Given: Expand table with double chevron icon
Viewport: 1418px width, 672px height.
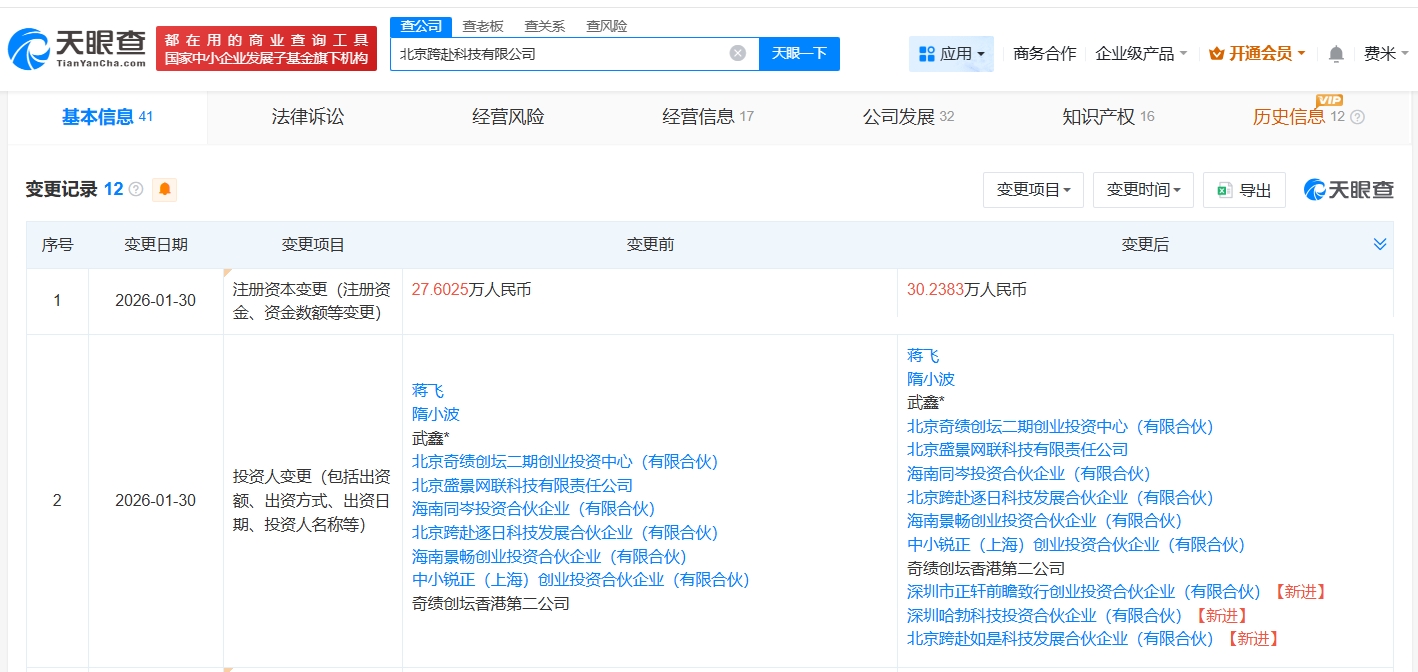Looking at the screenshot, I should click(x=1380, y=245).
